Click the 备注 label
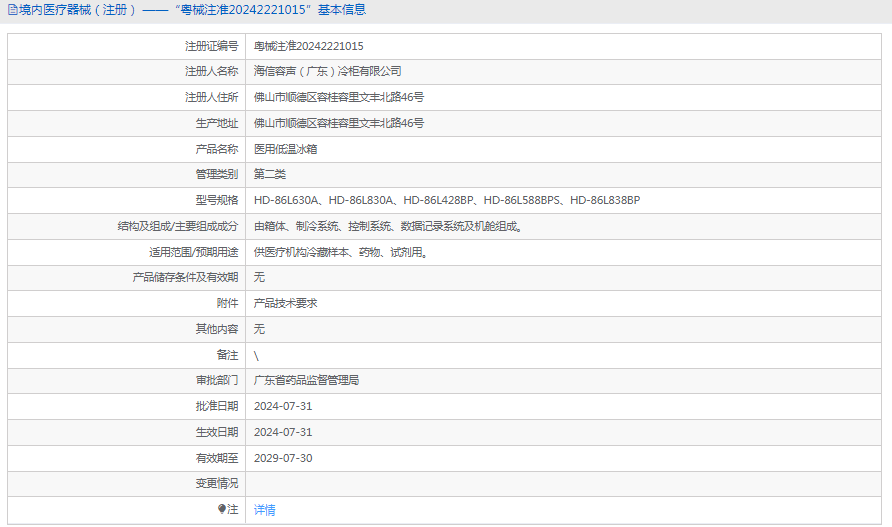Image resolution: width=892 pixels, height=527 pixels. 228,355
